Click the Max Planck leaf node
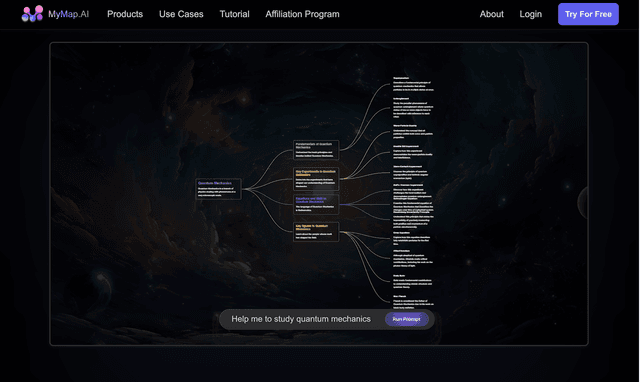 pyautogui.click(x=413, y=302)
